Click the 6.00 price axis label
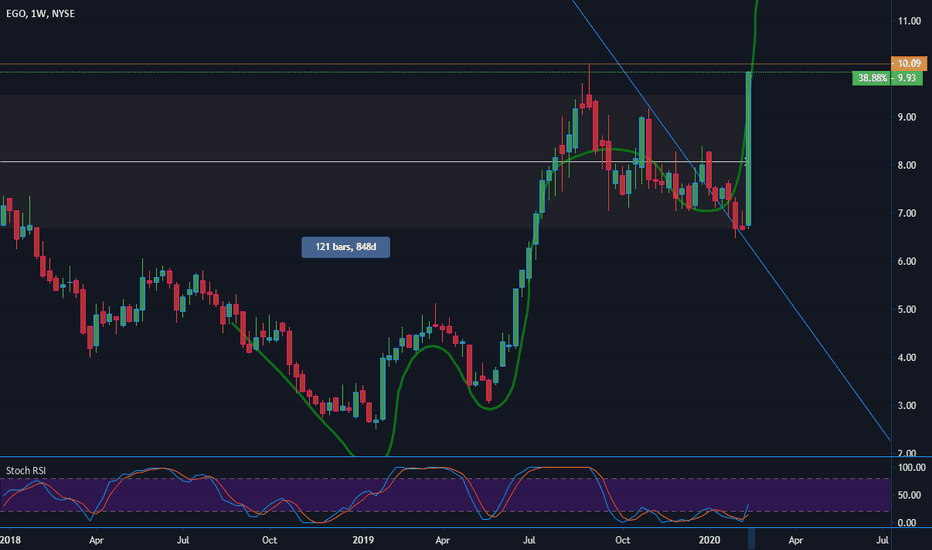This screenshot has width=932, height=550. (x=907, y=261)
